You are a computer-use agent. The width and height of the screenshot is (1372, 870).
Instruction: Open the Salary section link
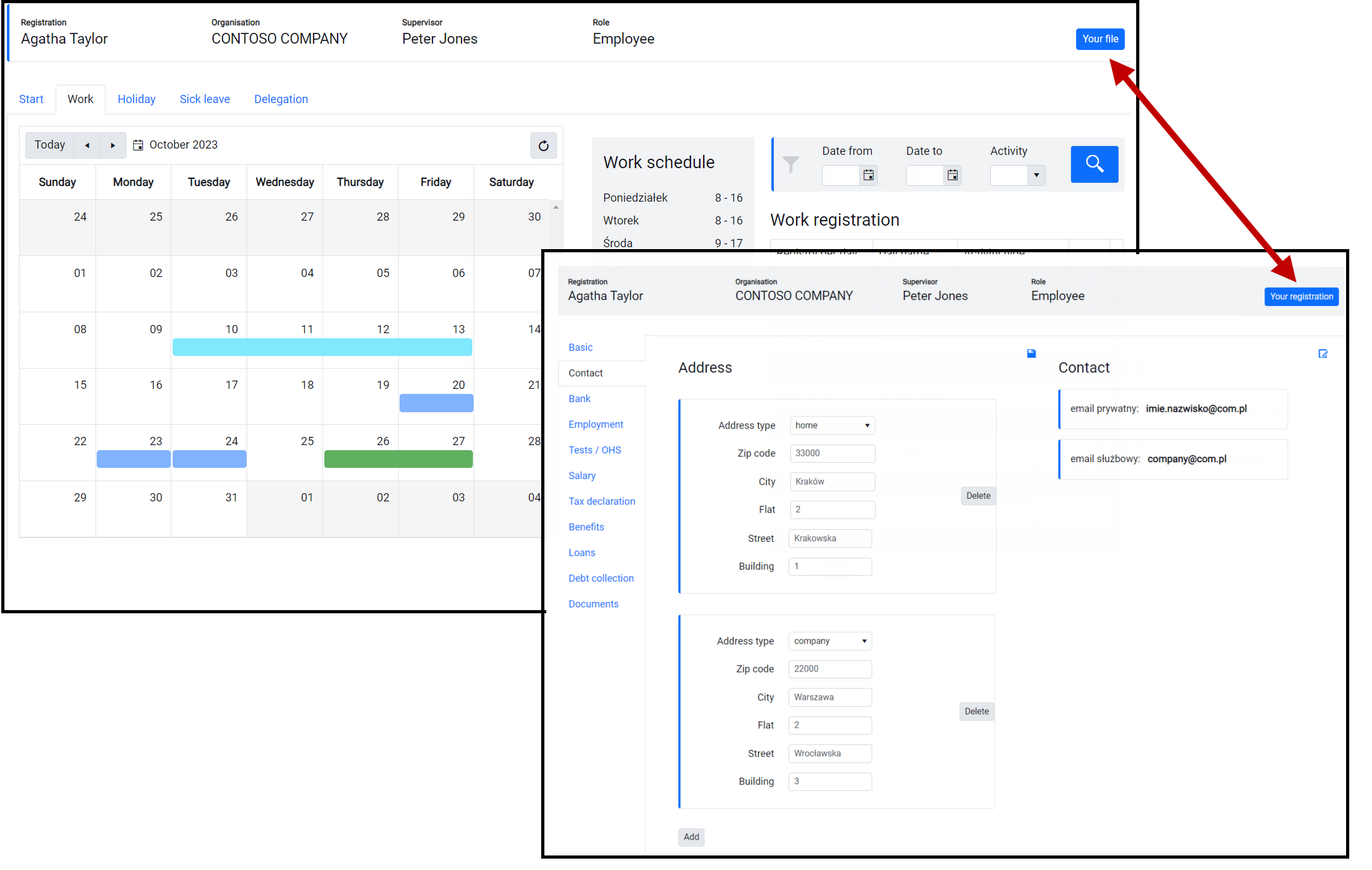582,475
